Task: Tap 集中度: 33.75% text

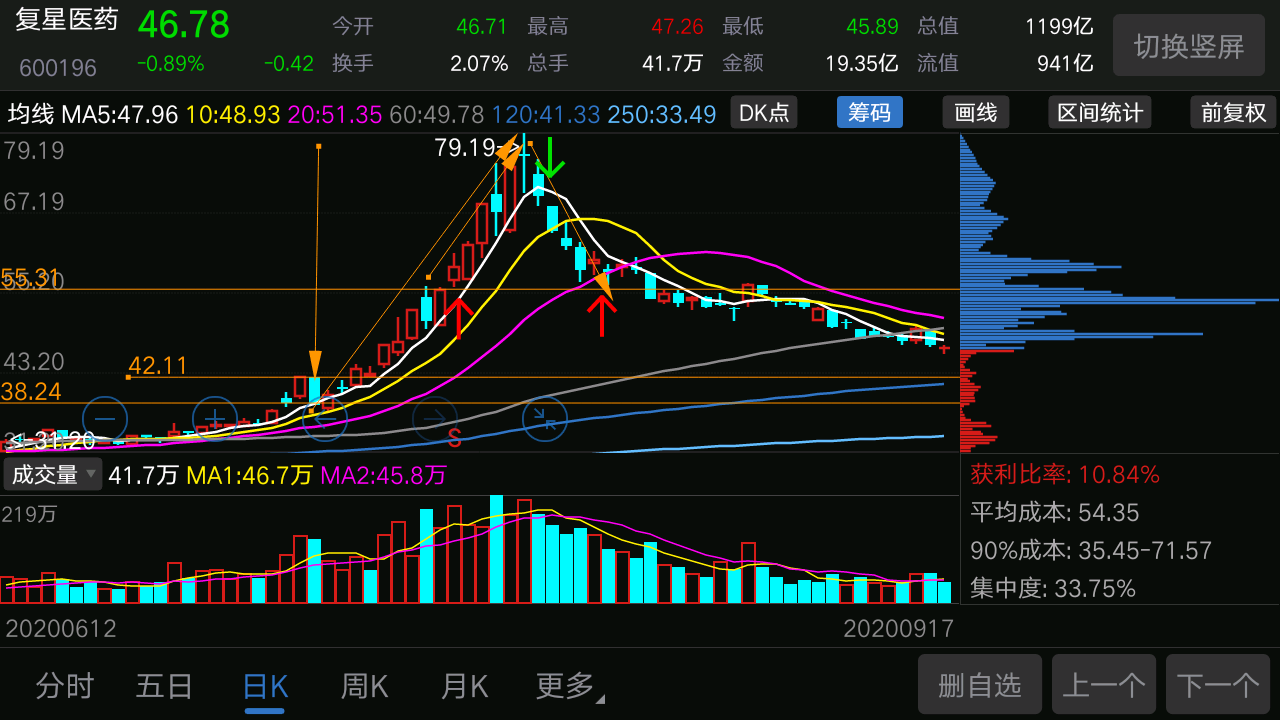Action: (1053, 588)
